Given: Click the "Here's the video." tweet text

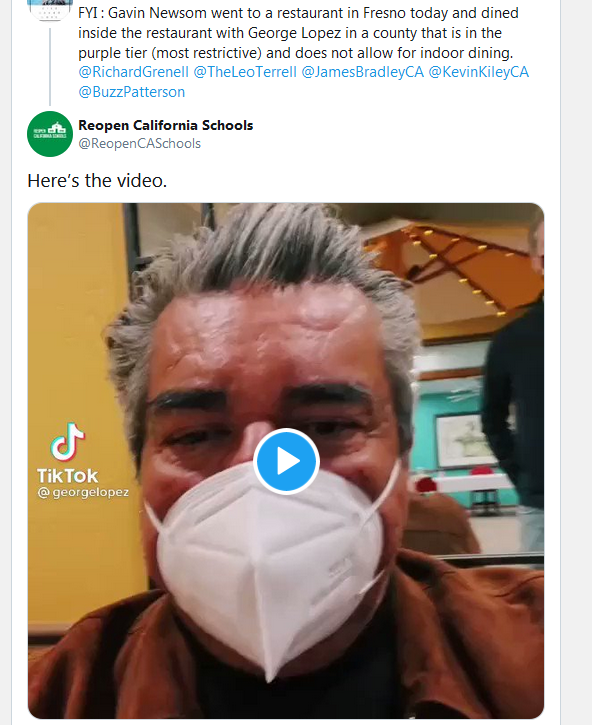Looking at the screenshot, I should 97,181.
